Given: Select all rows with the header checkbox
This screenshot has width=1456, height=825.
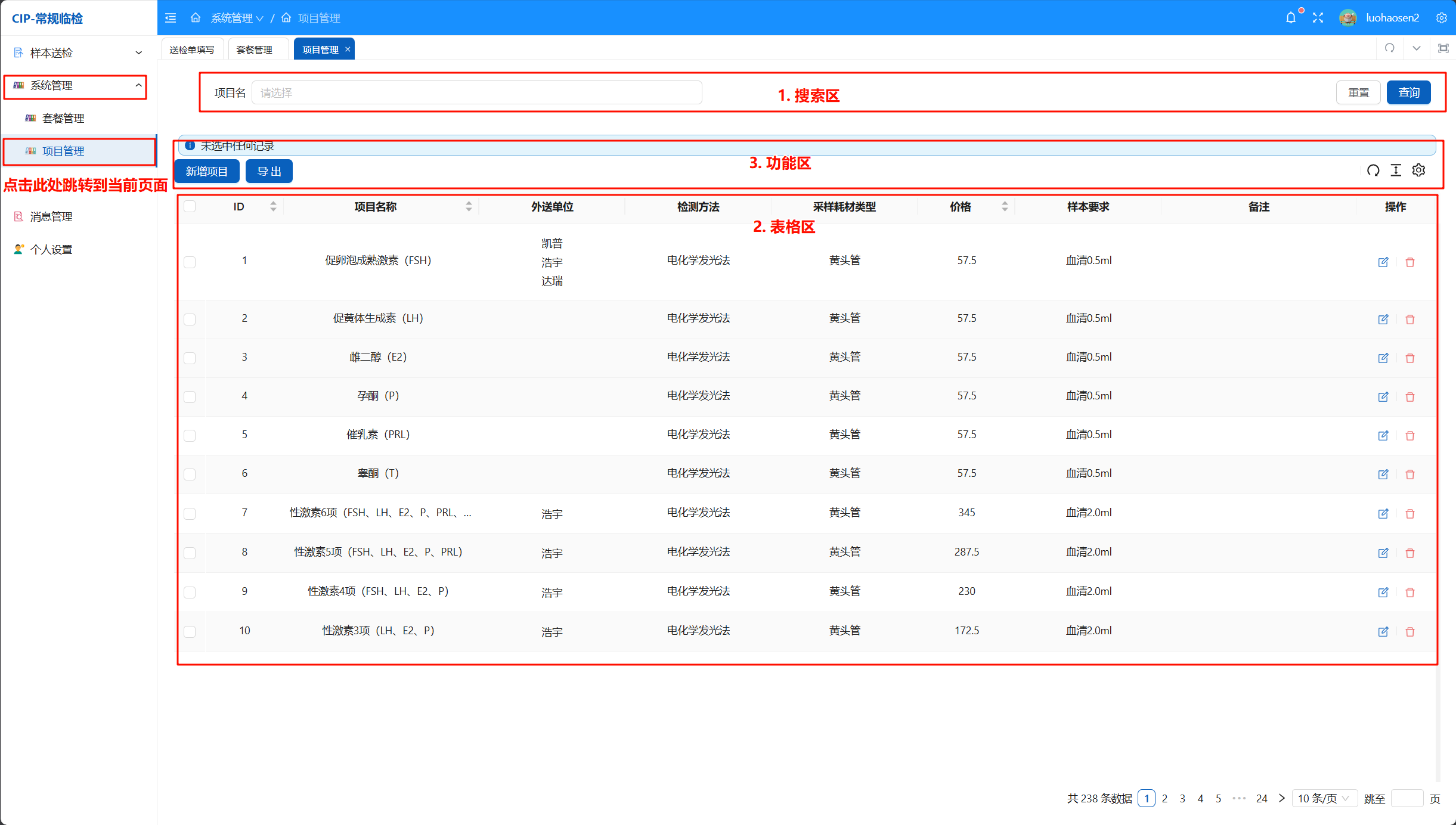Looking at the screenshot, I should click(190, 207).
